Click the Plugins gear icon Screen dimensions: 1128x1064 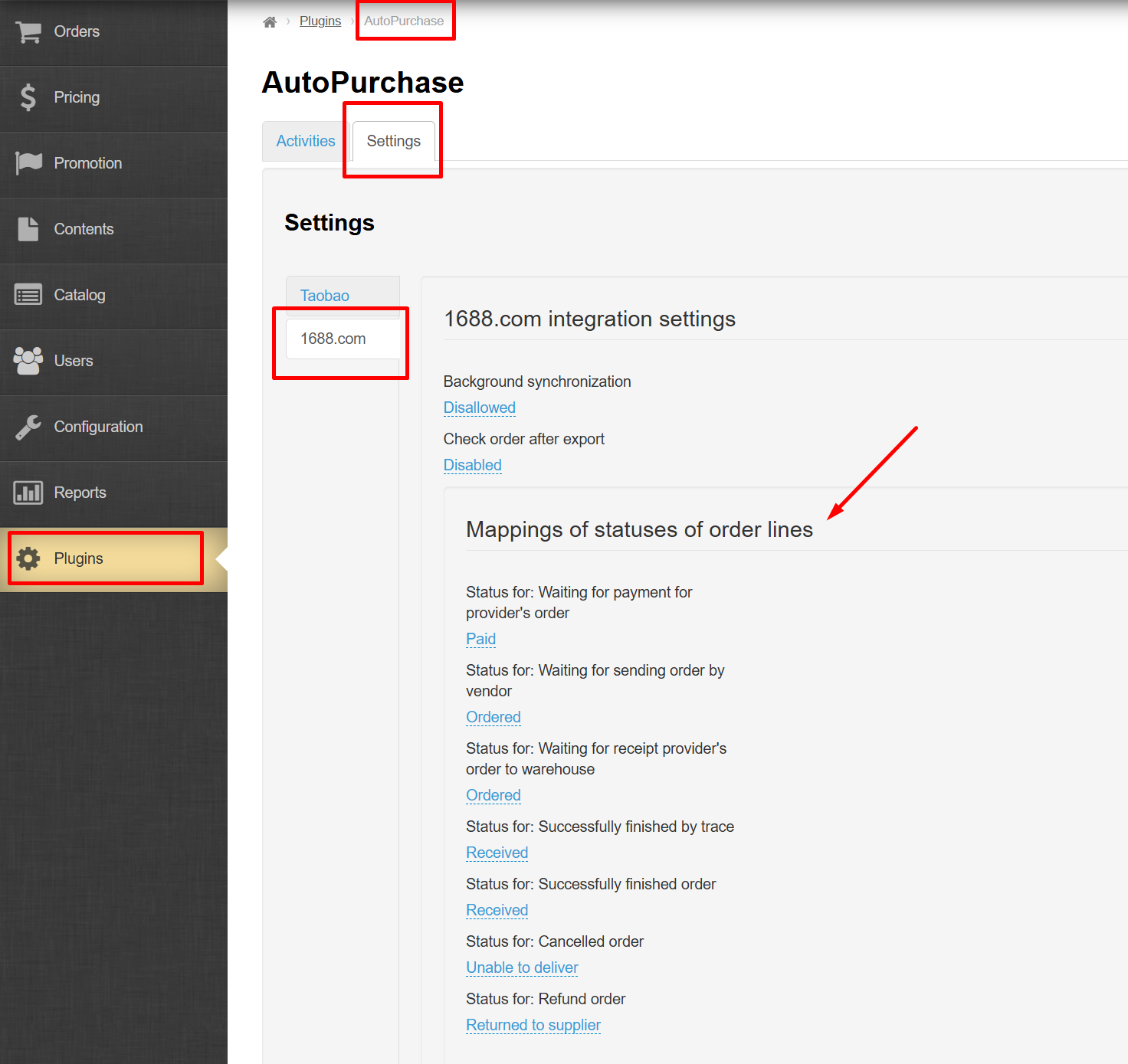(x=28, y=558)
